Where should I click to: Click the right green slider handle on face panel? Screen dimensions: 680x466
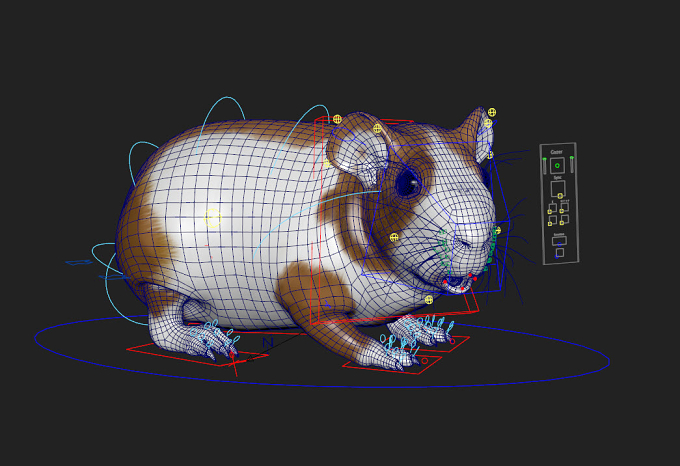pos(572,157)
